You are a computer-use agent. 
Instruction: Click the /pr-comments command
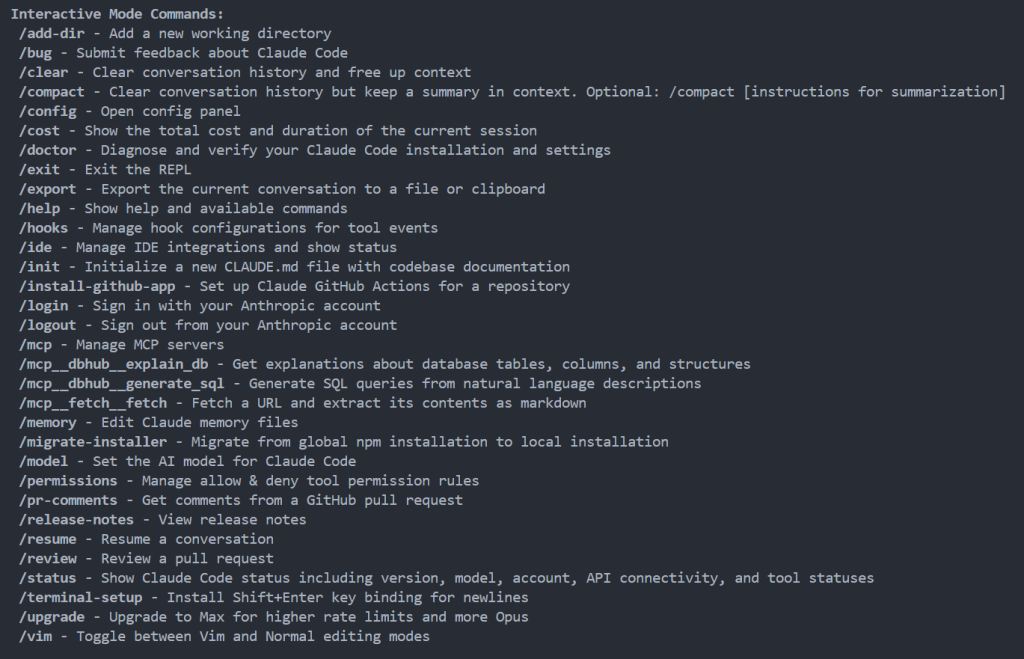click(68, 500)
